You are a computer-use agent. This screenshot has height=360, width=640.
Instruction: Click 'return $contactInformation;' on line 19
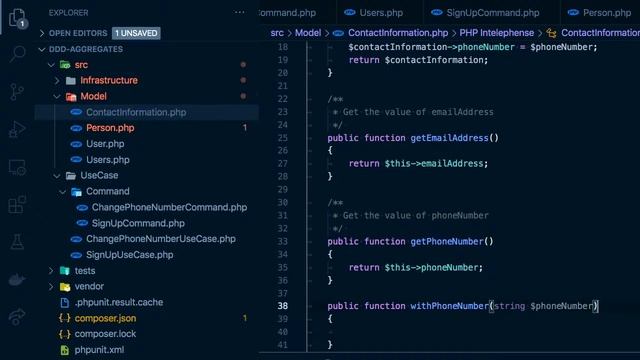(418, 60)
